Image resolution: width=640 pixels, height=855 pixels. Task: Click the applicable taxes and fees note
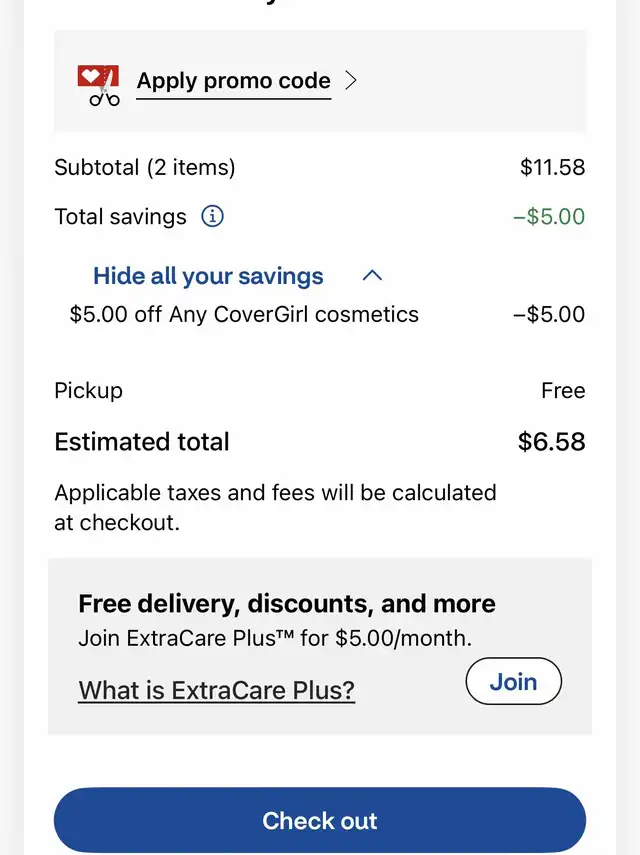275,508
